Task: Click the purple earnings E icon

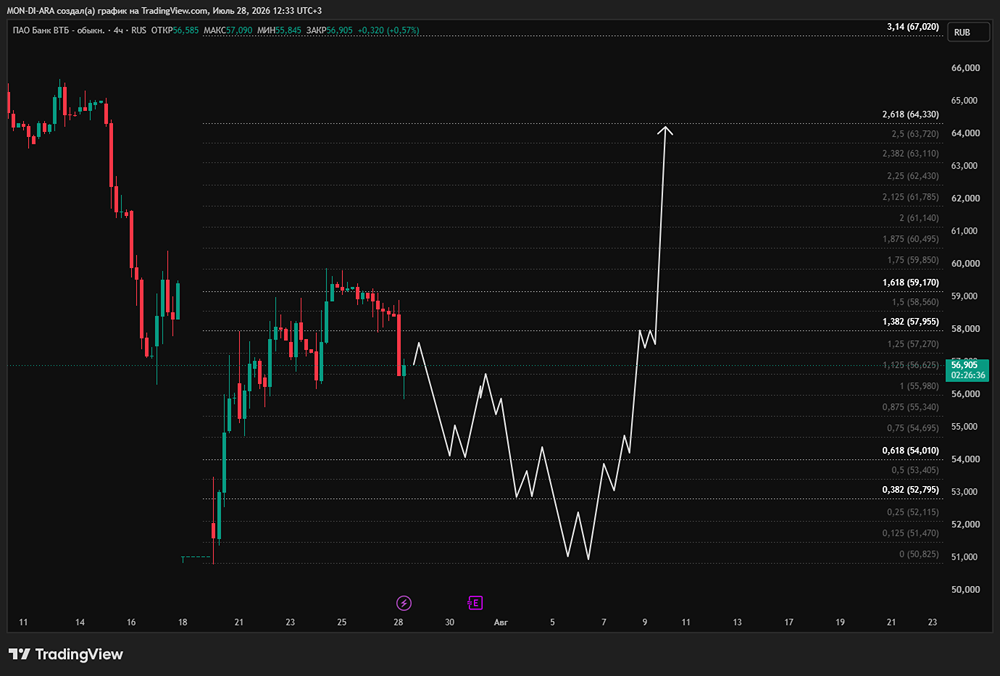Action: point(475,603)
